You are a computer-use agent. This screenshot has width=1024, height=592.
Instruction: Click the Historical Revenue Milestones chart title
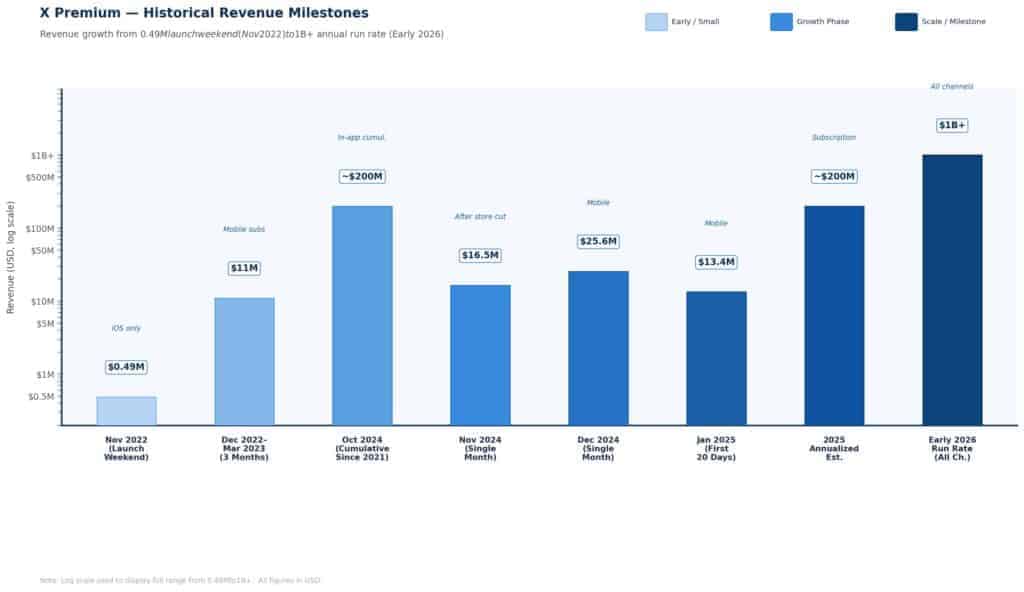204,13
